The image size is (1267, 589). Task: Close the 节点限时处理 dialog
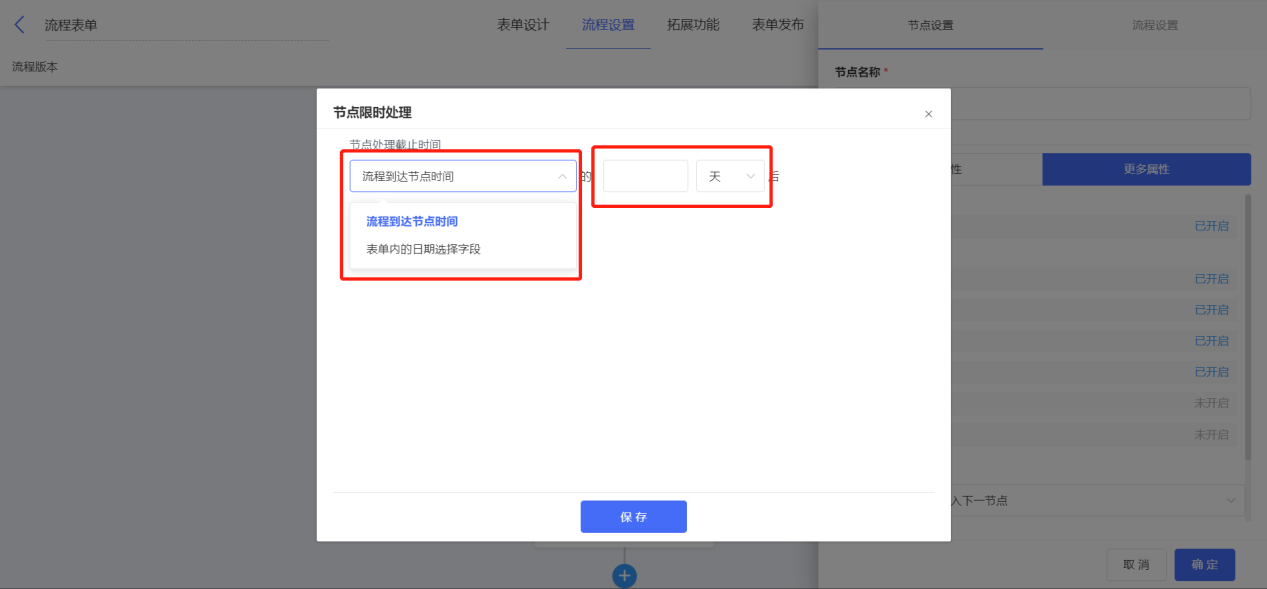click(928, 114)
